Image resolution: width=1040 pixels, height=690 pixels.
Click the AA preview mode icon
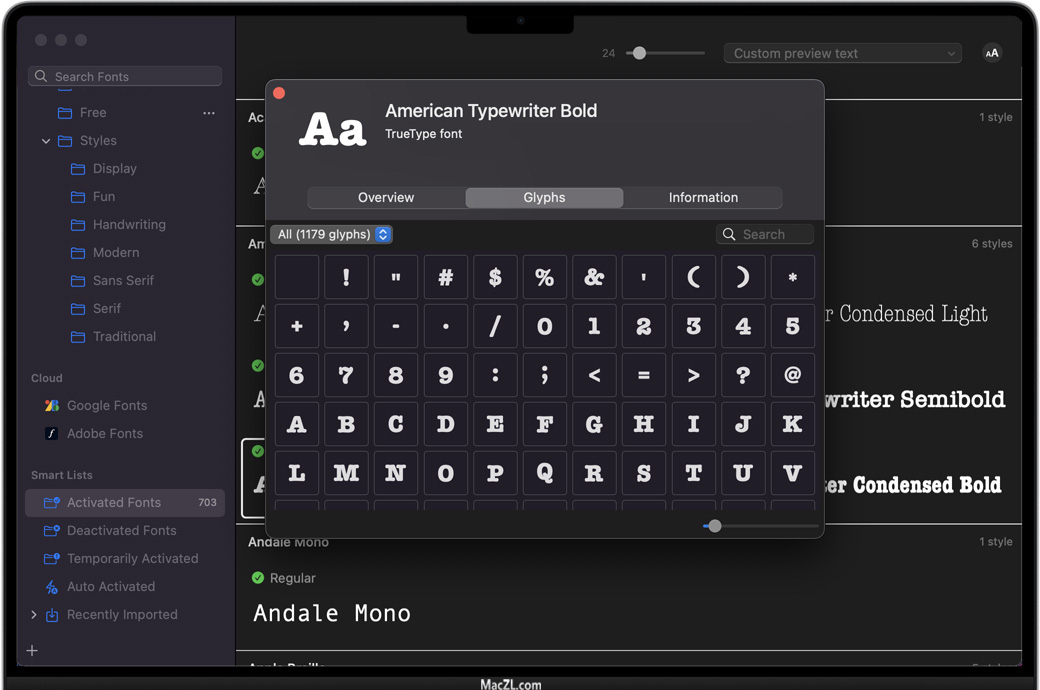pyautogui.click(x=991, y=54)
